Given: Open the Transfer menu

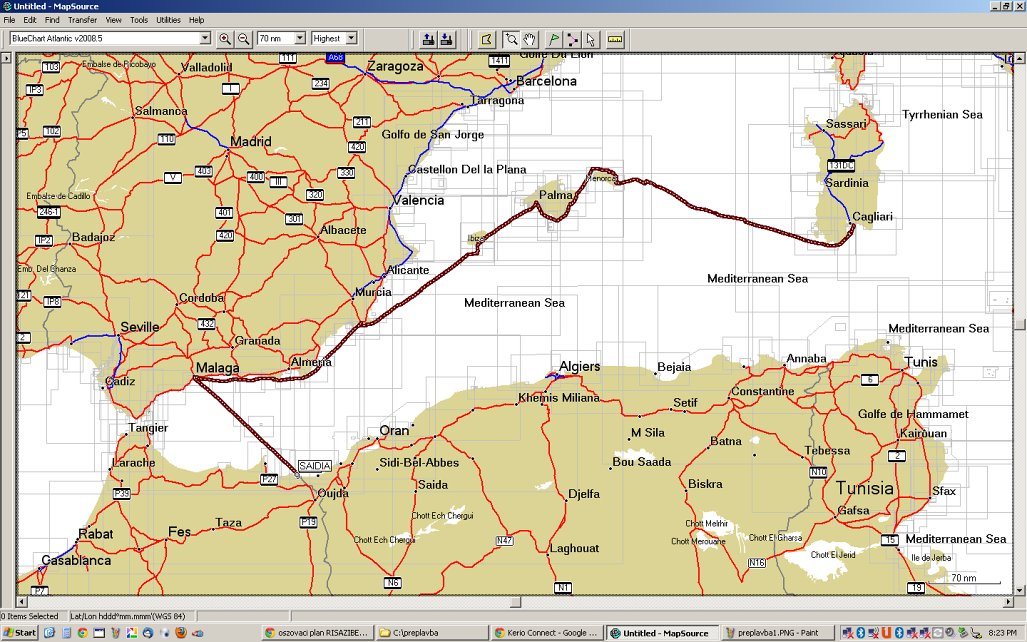Looking at the screenshot, I should (82, 20).
